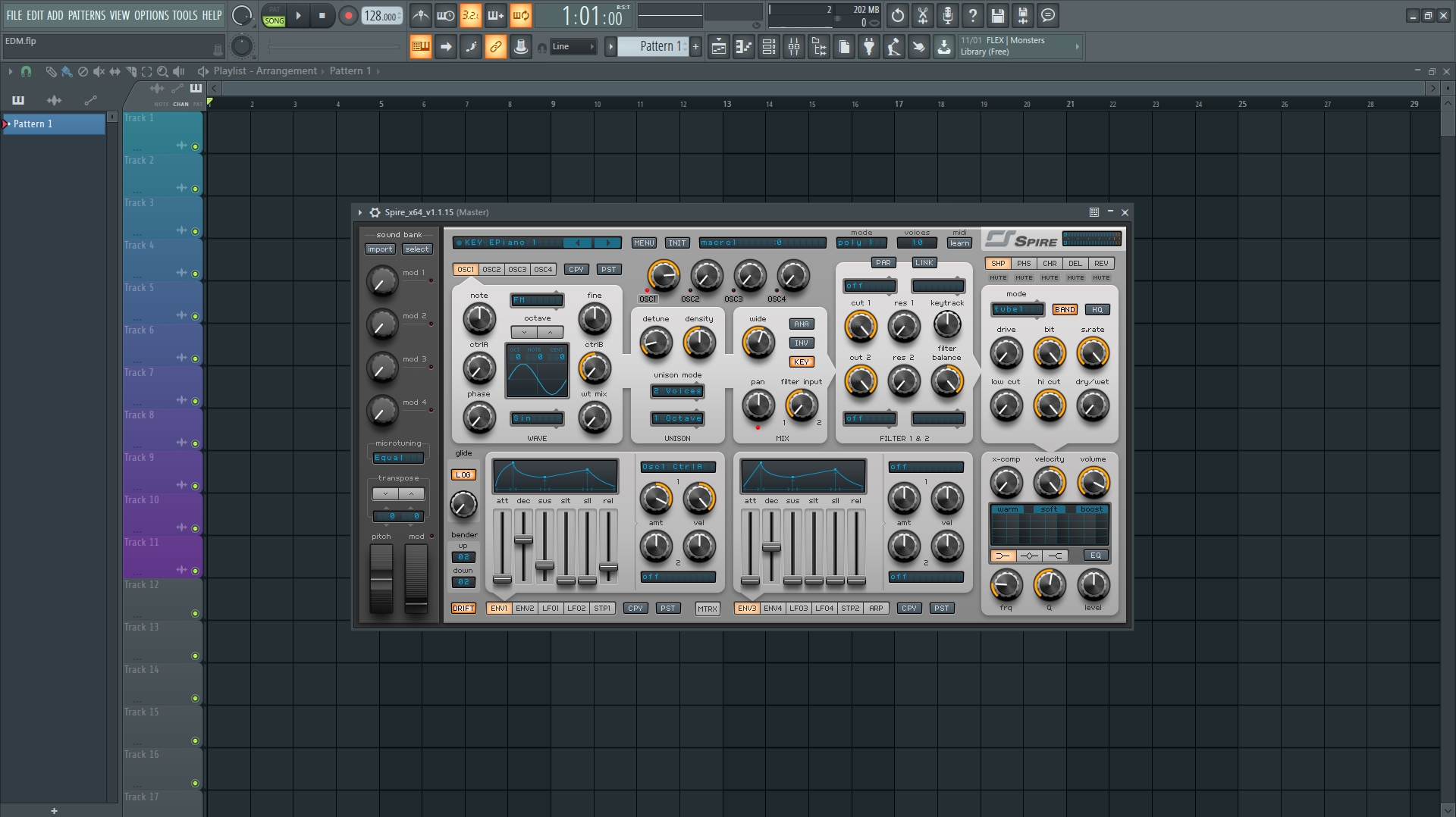1456x817 pixels.
Task: Open the playlist view icon
Action: (x=718, y=47)
